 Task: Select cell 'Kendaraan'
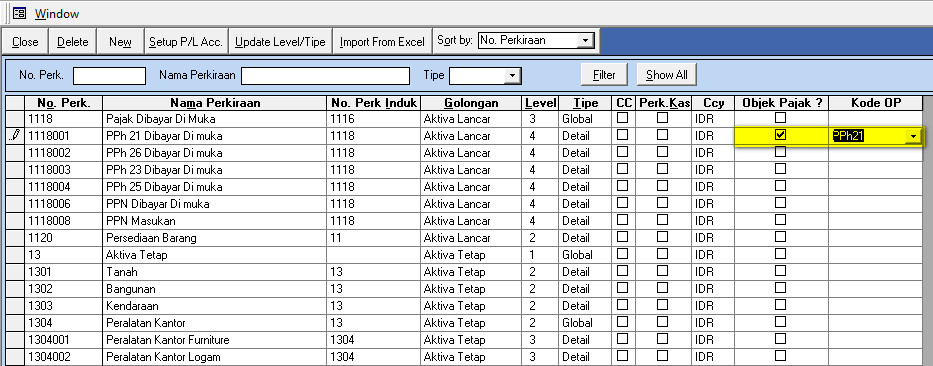215,306
